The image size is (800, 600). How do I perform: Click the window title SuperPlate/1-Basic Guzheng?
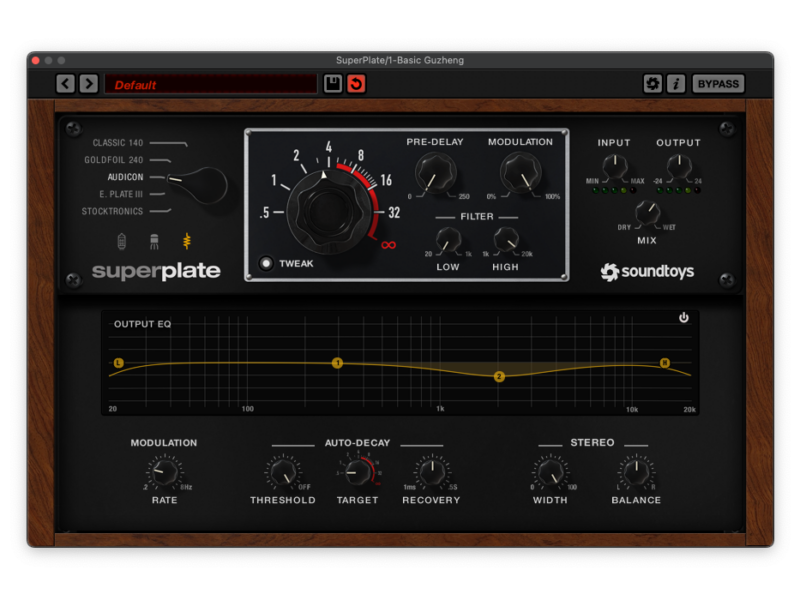click(400, 60)
